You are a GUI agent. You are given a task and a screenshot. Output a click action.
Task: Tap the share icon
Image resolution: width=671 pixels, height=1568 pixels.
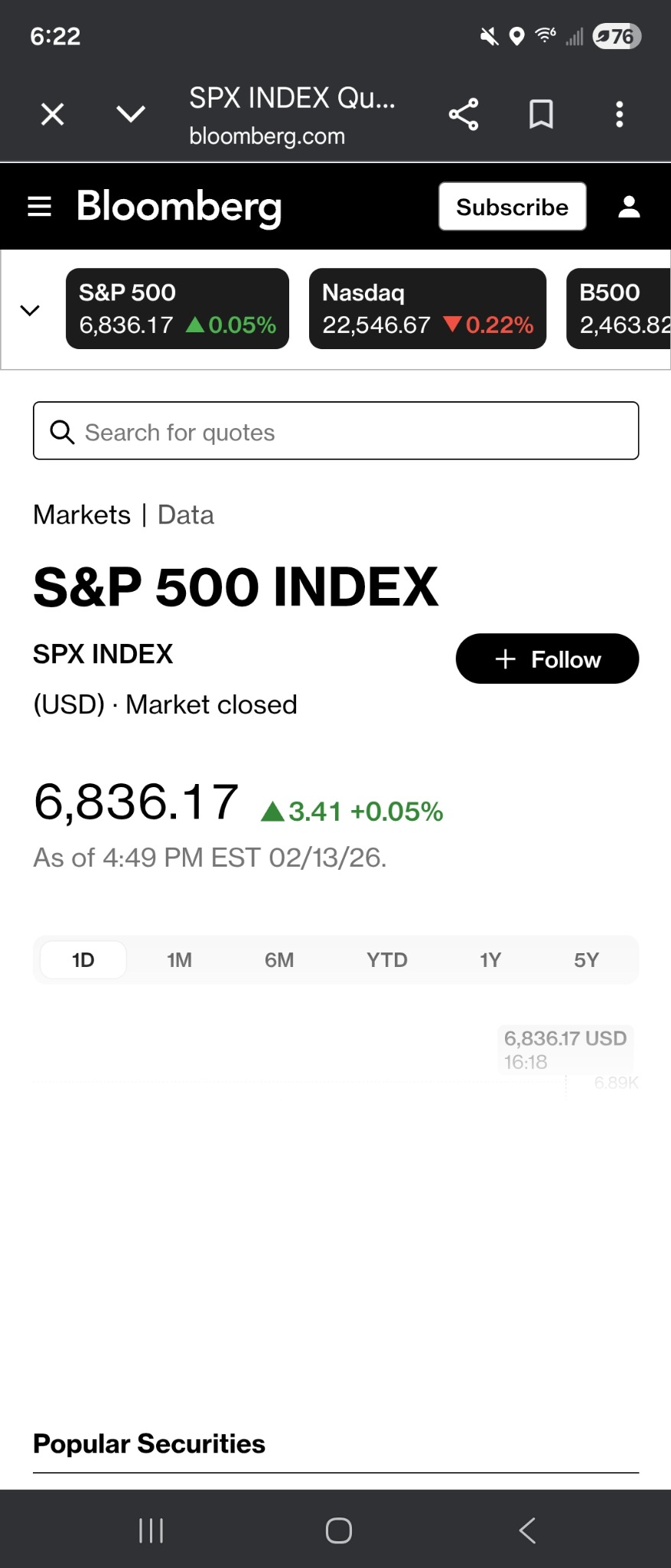464,115
